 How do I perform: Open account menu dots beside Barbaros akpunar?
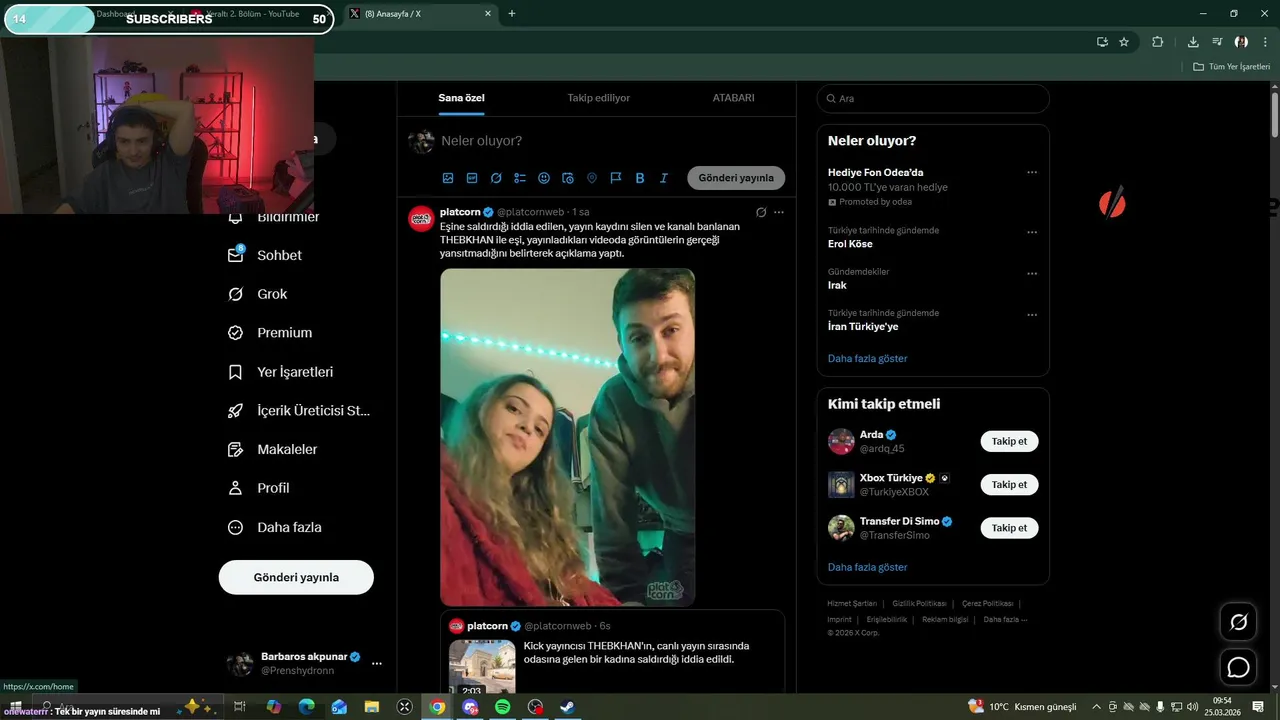pos(377,663)
